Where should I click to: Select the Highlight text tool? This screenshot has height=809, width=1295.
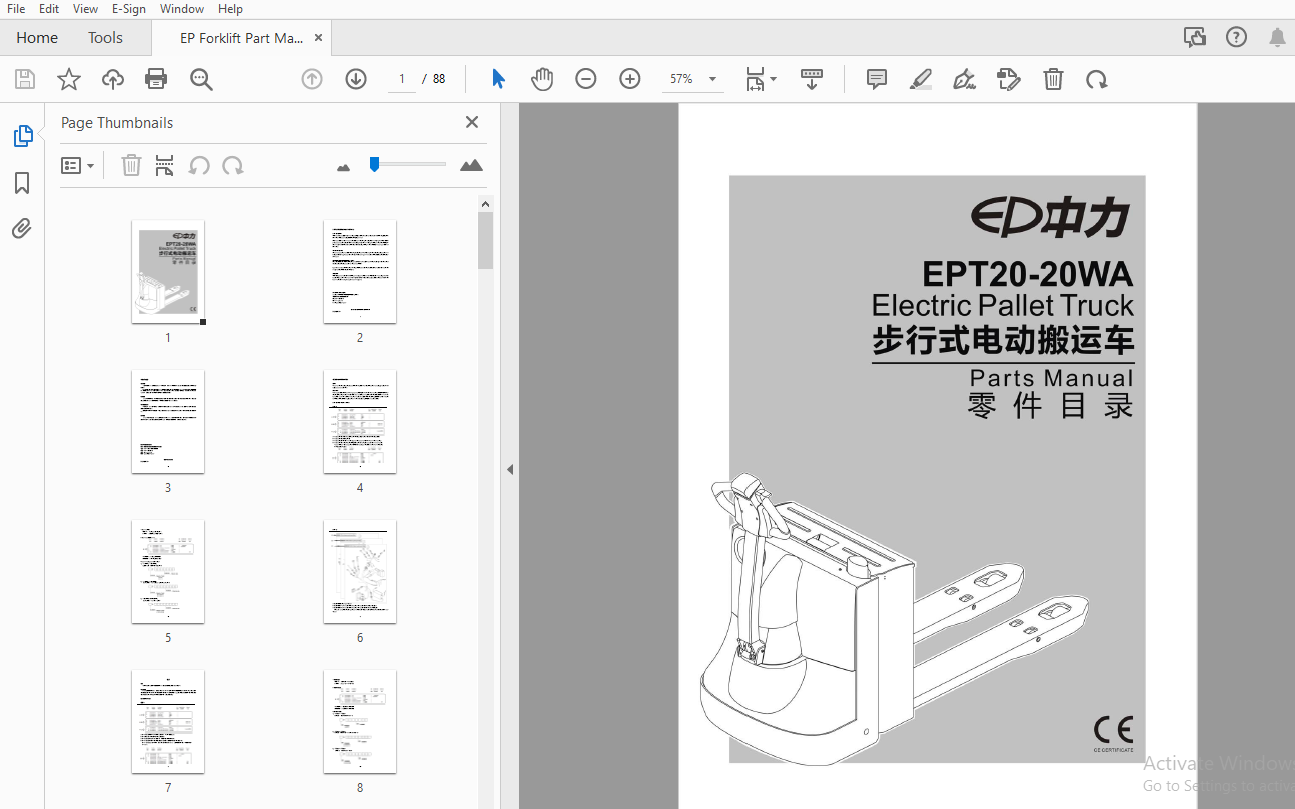921,79
